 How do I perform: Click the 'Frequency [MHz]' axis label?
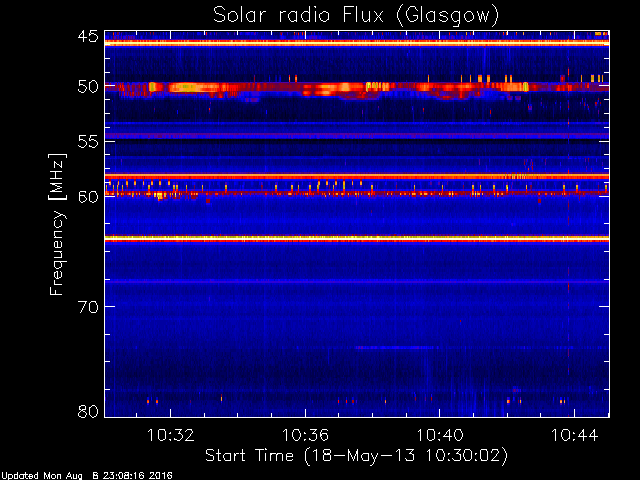pyautogui.click(x=57, y=224)
